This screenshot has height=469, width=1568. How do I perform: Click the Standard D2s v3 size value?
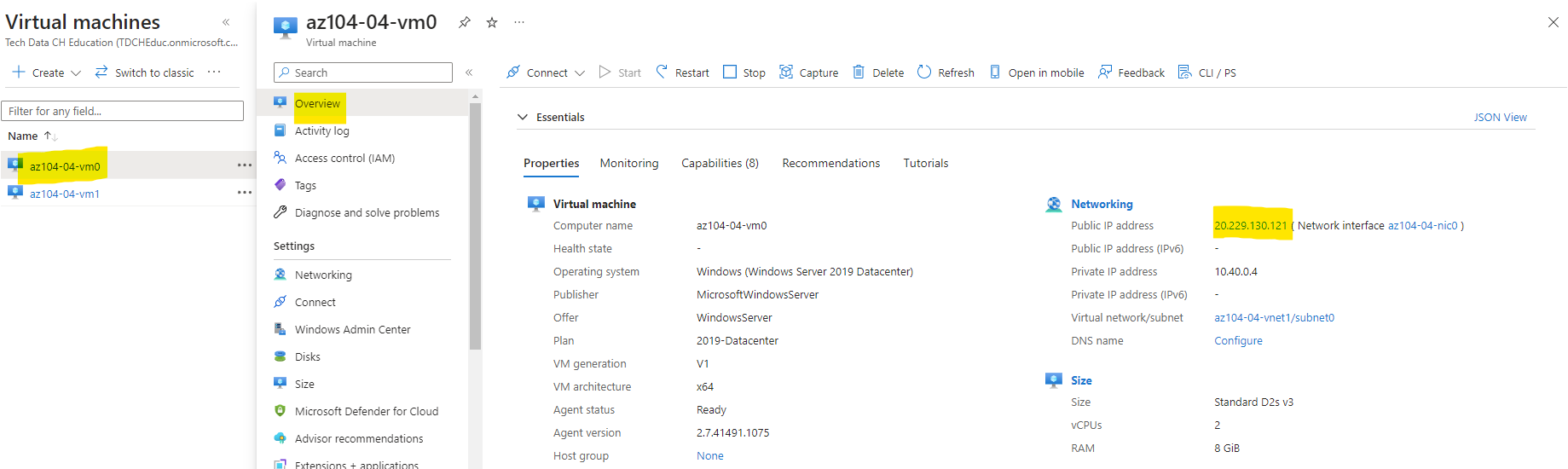1253,402
